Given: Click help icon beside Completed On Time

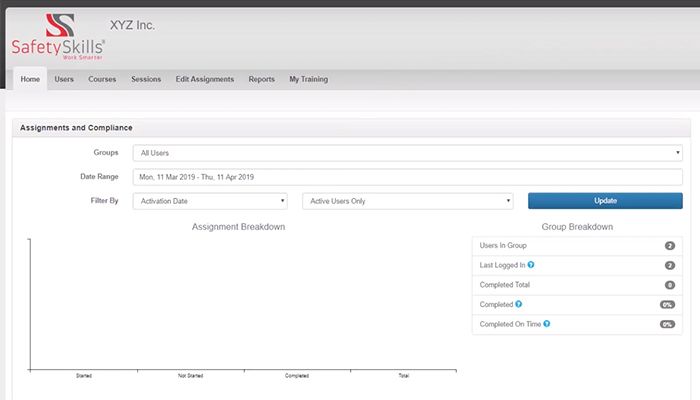Looking at the screenshot, I should 547,325.
